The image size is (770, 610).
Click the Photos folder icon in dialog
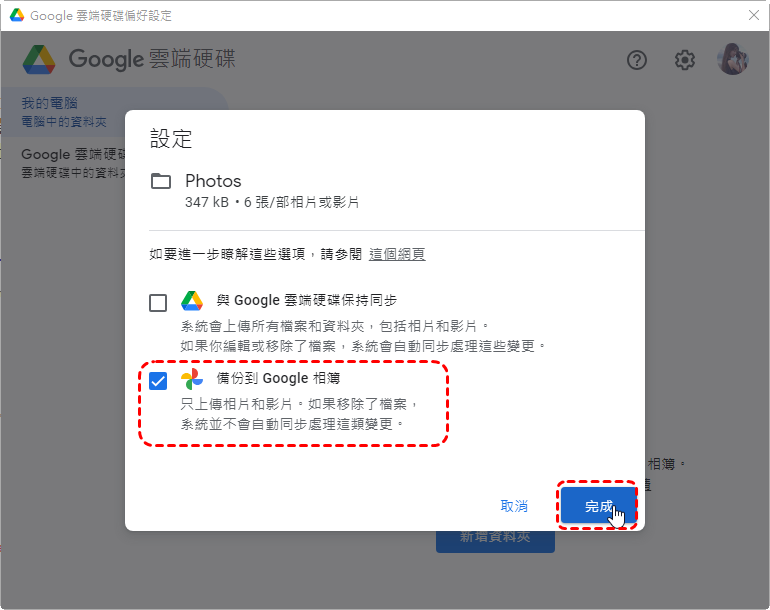tap(161, 181)
